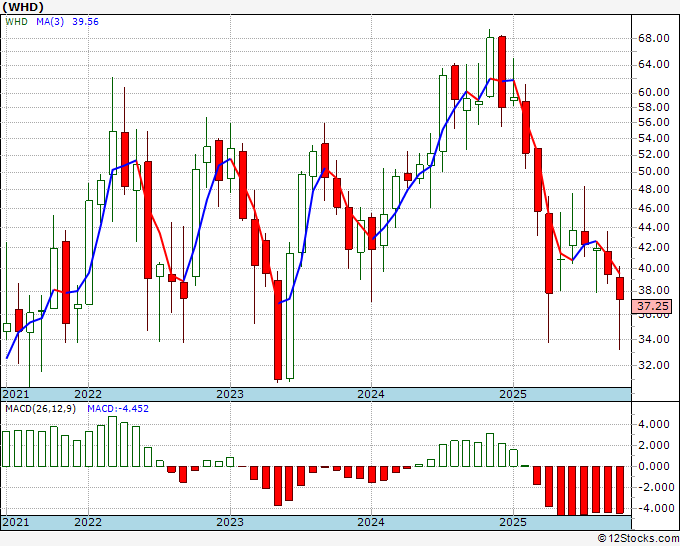Click the 32.00 price axis label
Screen dimensions: 680x546
click(x=654, y=365)
